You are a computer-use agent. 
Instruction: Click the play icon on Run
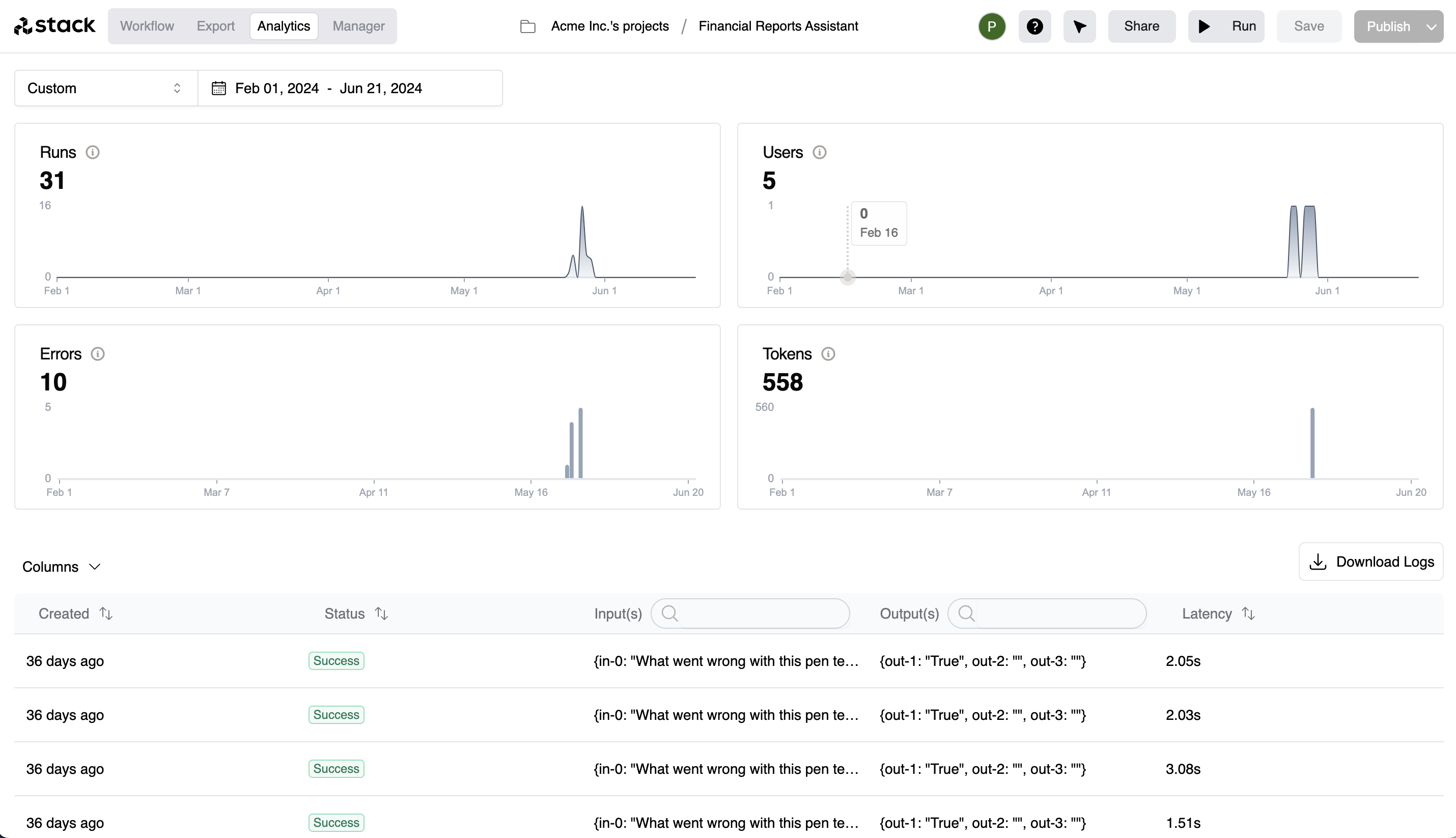pyautogui.click(x=1204, y=26)
